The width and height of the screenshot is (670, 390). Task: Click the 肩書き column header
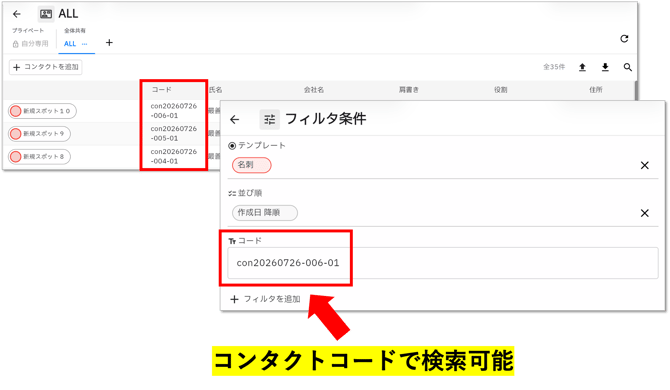[x=409, y=90]
